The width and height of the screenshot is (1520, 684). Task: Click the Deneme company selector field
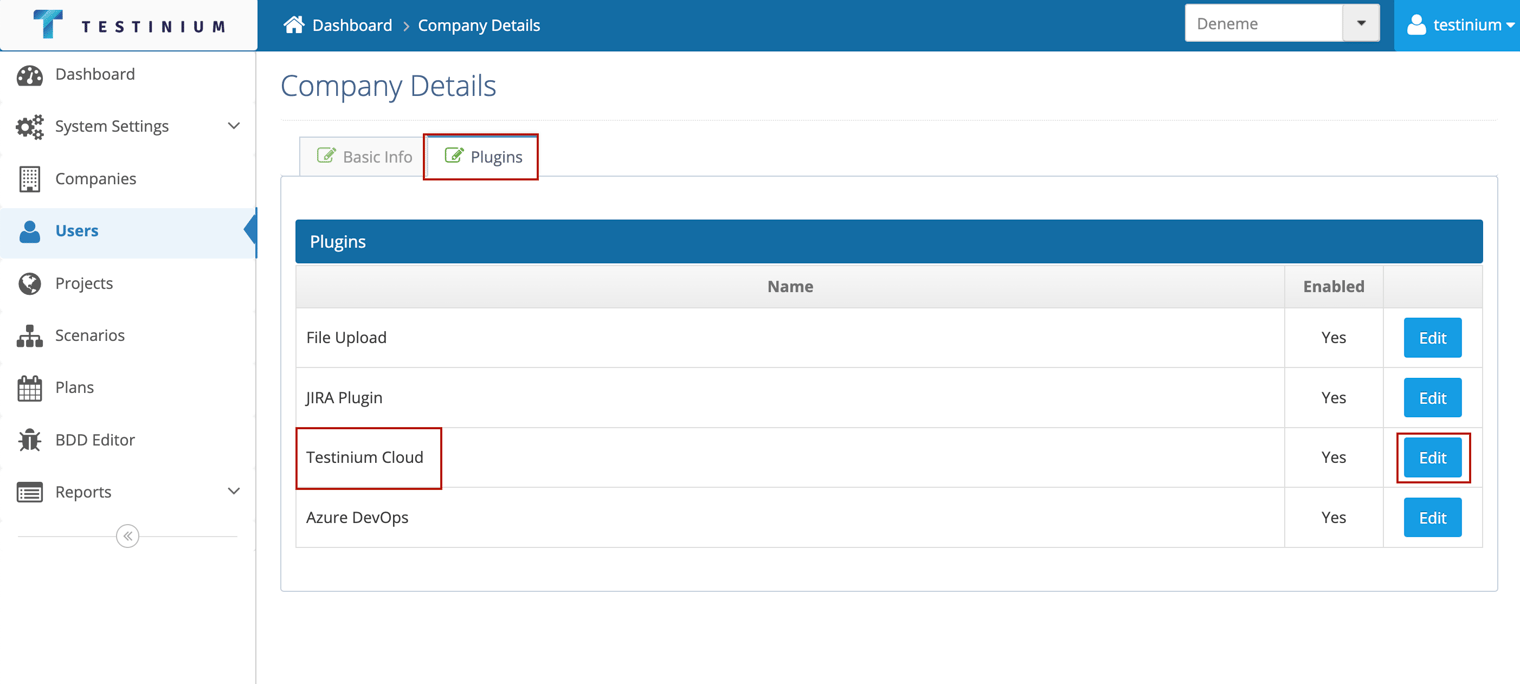pos(1264,23)
